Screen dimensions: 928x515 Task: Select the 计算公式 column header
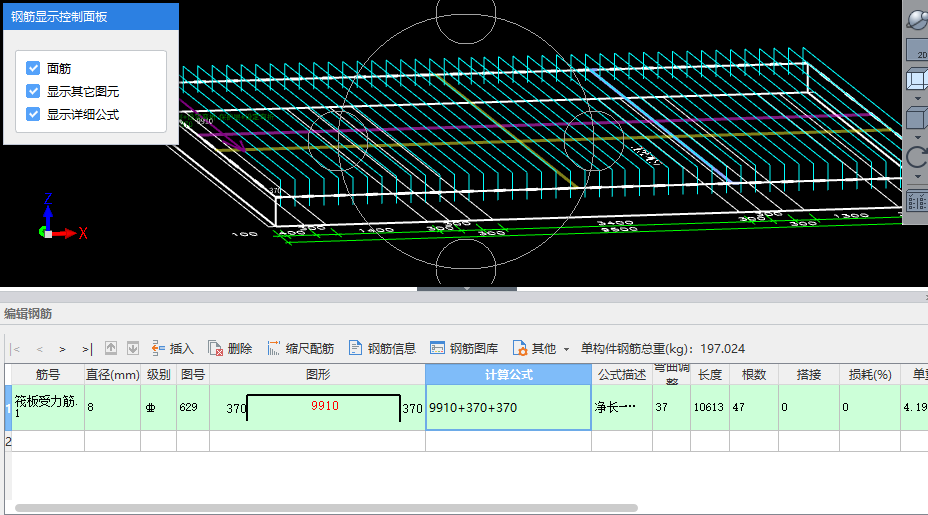[x=508, y=375]
